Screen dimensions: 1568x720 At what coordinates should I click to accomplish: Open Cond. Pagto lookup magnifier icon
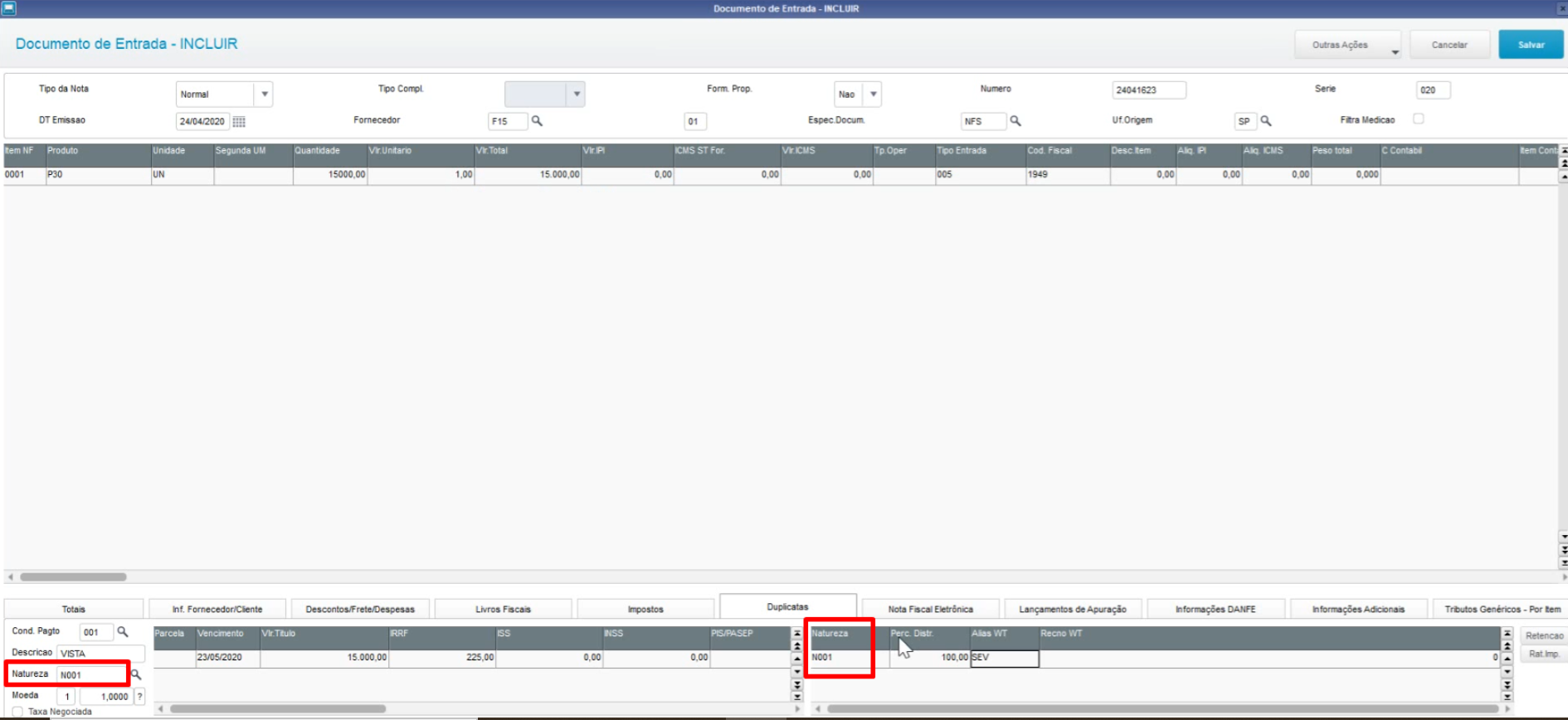click(x=123, y=632)
